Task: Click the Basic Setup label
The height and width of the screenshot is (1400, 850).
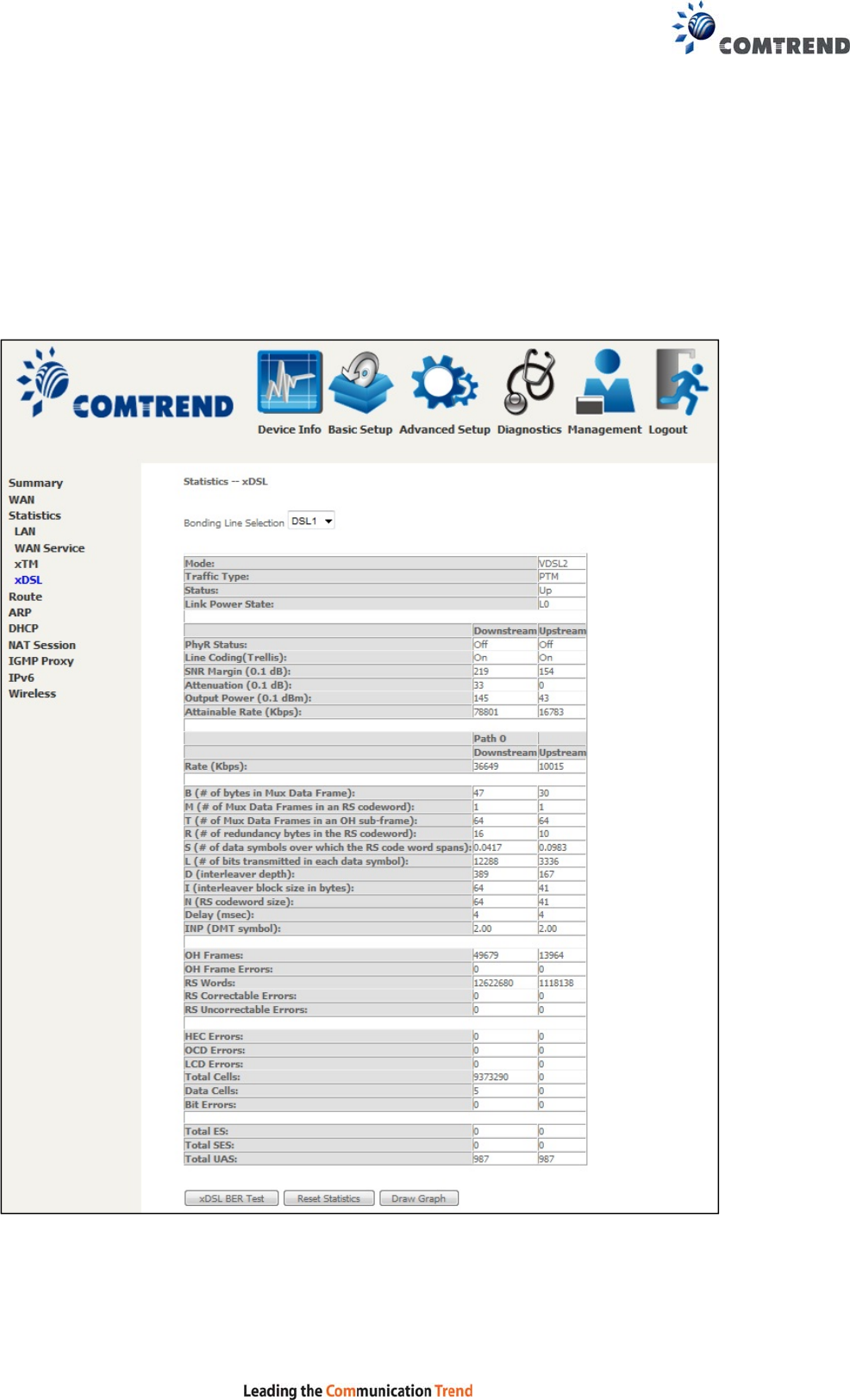Action: (x=360, y=429)
